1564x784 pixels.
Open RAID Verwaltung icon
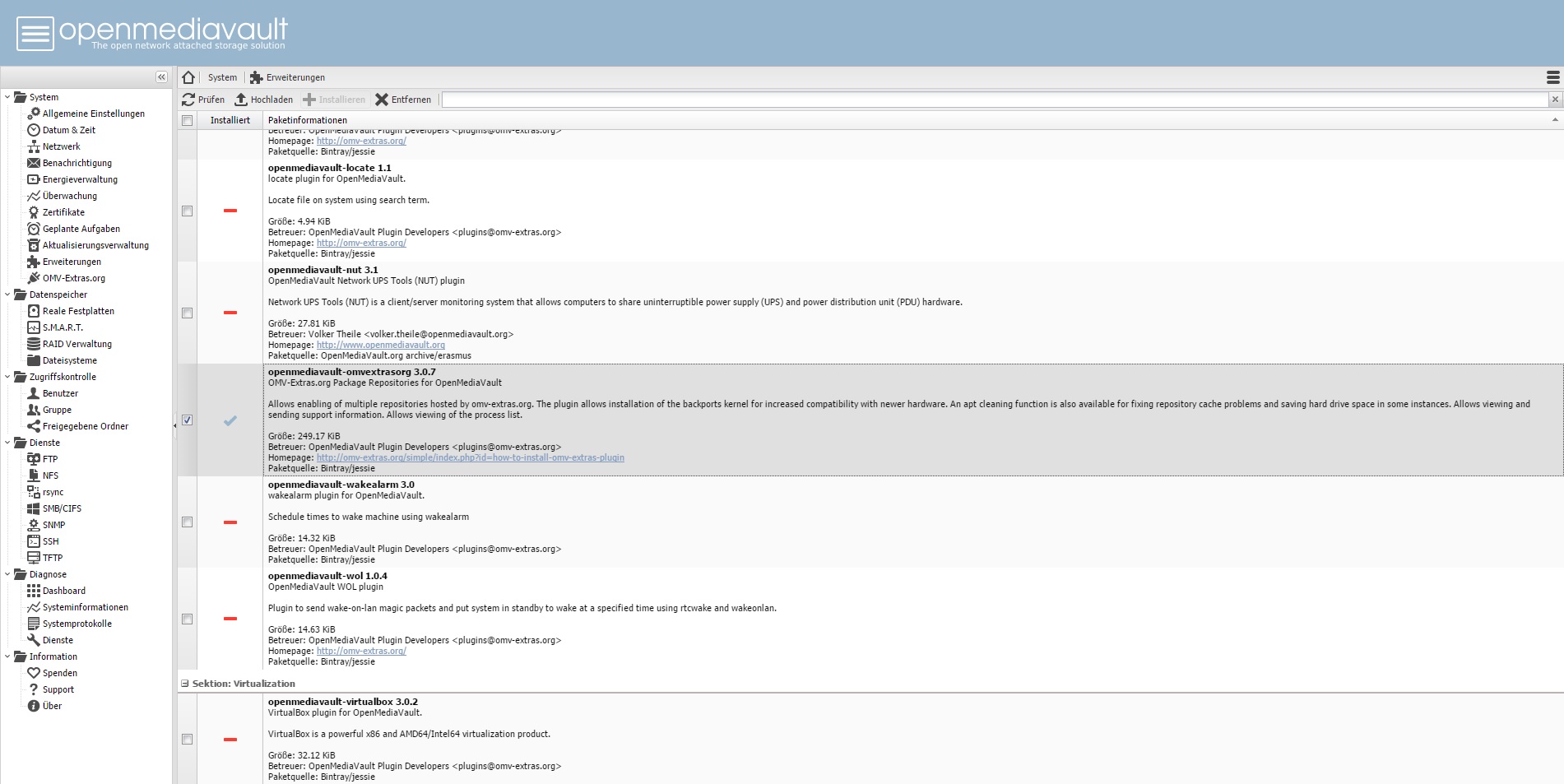click(x=34, y=344)
